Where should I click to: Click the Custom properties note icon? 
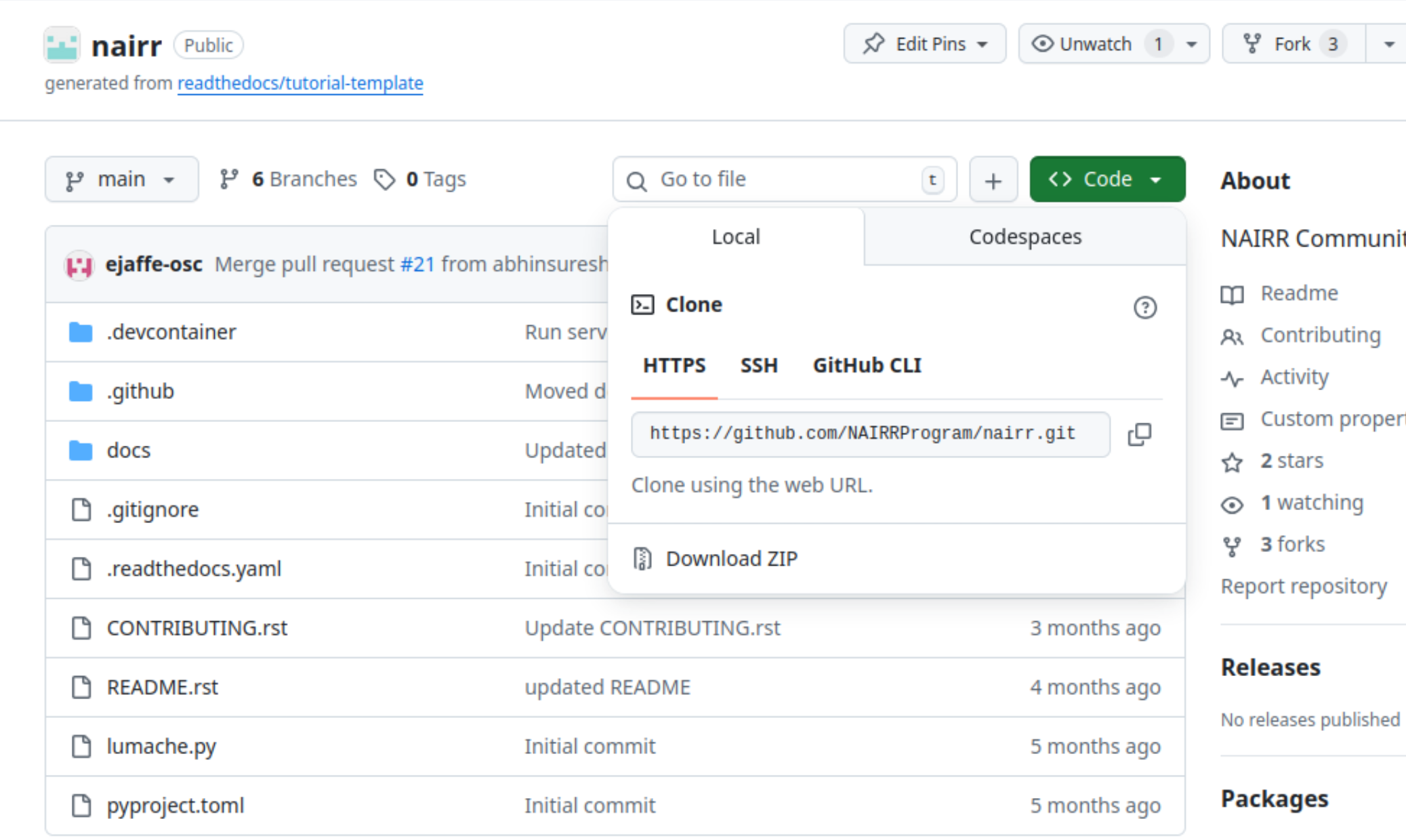(x=1232, y=421)
